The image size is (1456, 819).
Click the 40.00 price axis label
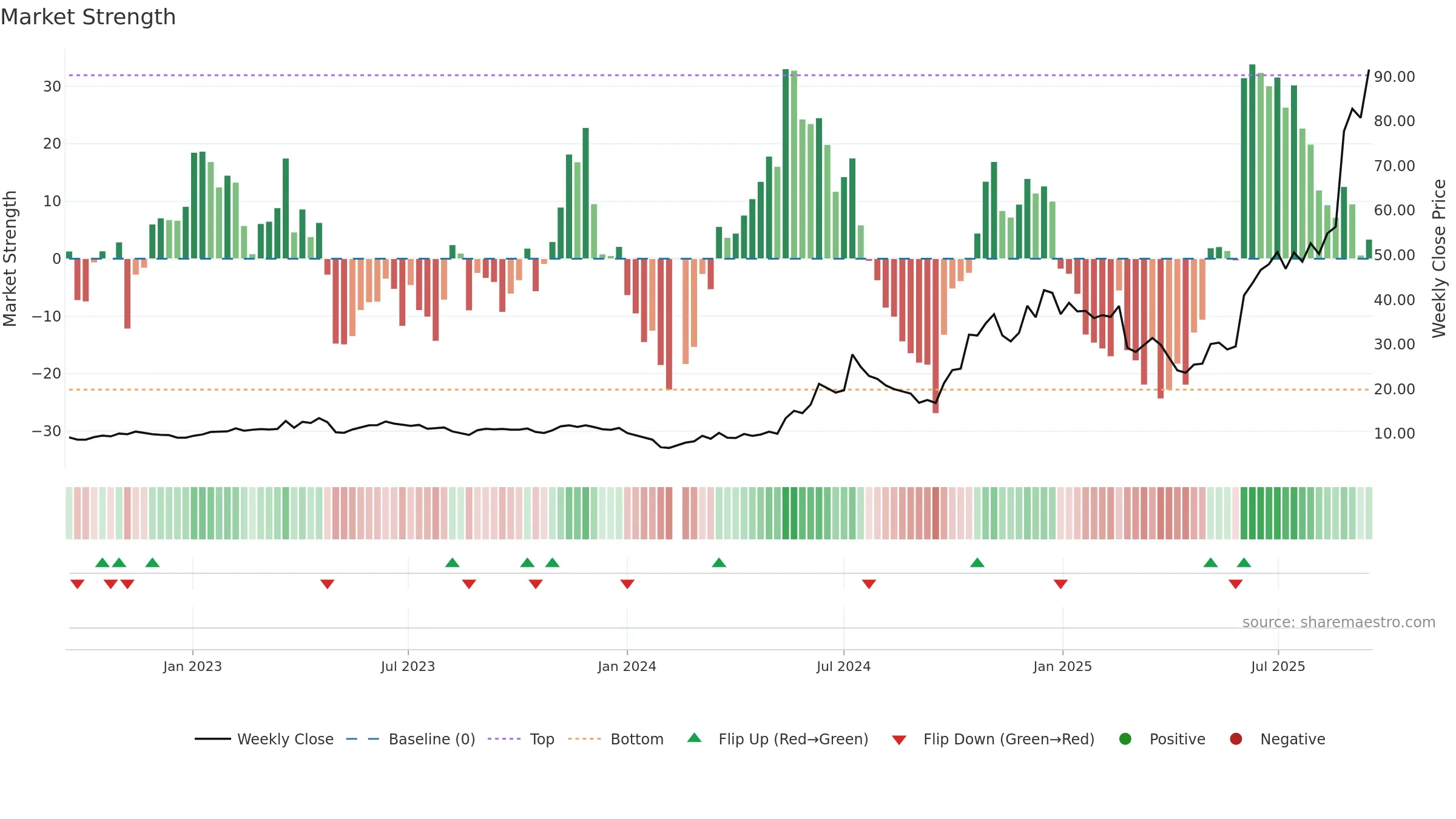pyautogui.click(x=1394, y=300)
